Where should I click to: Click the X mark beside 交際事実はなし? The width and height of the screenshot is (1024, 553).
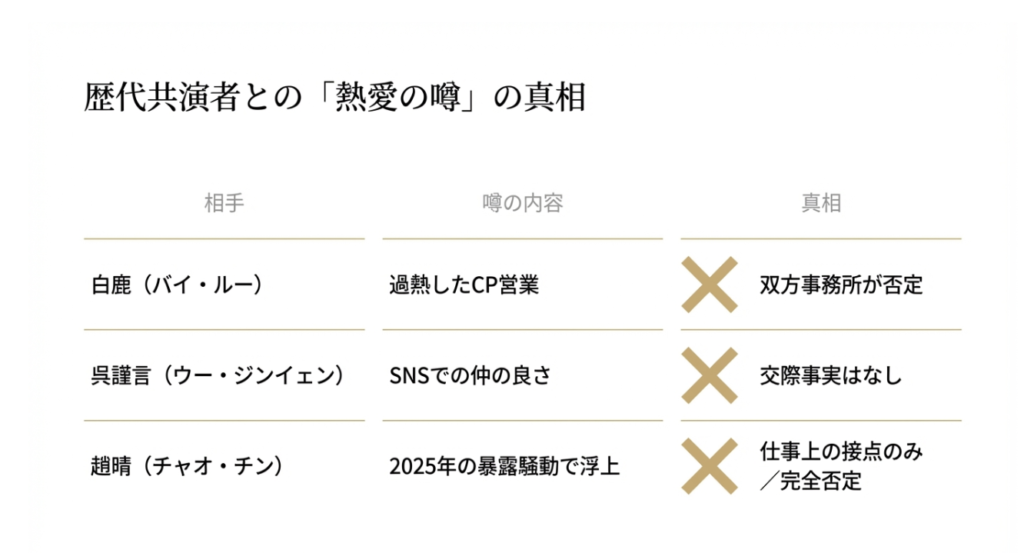point(709,376)
